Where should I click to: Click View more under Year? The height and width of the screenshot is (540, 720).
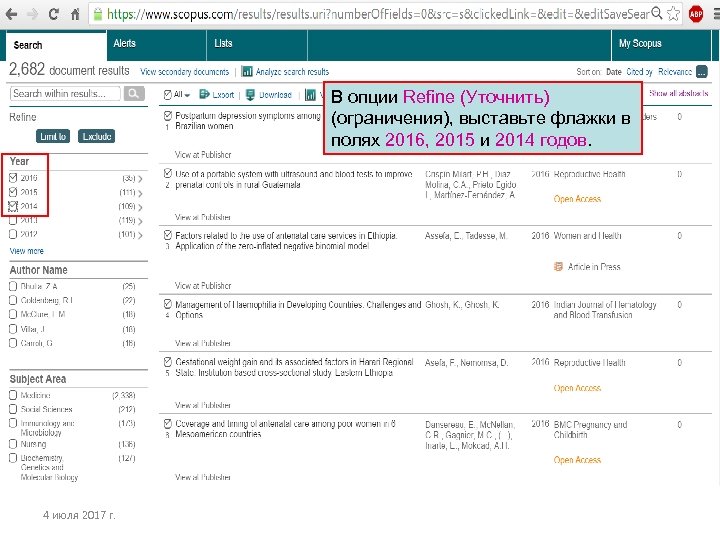click(x=27, y=251)
